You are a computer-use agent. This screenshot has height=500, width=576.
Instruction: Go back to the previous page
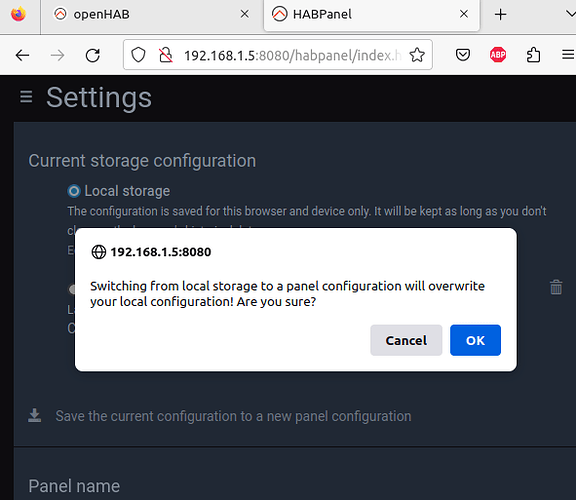tap(22, 55)
